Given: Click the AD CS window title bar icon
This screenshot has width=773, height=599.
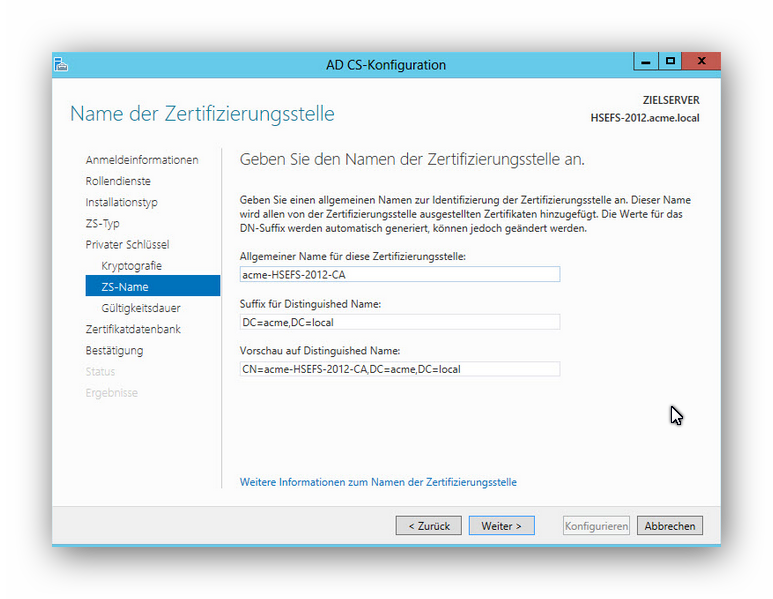Looking at the screenshot, I should tap(61, 64).
